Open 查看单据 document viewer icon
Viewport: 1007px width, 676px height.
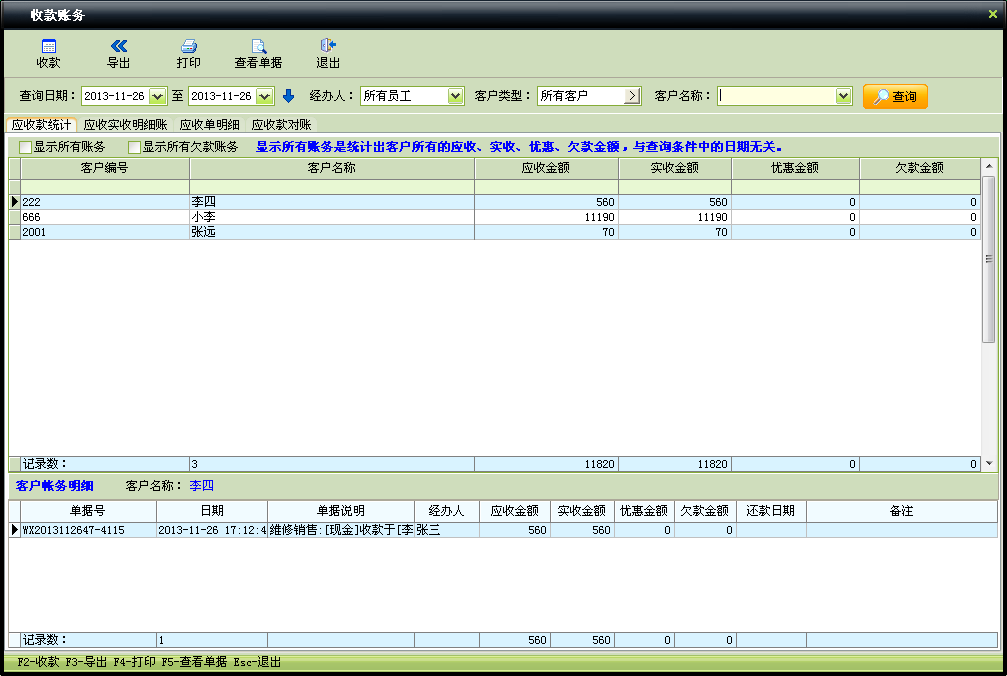click(258, 47)
